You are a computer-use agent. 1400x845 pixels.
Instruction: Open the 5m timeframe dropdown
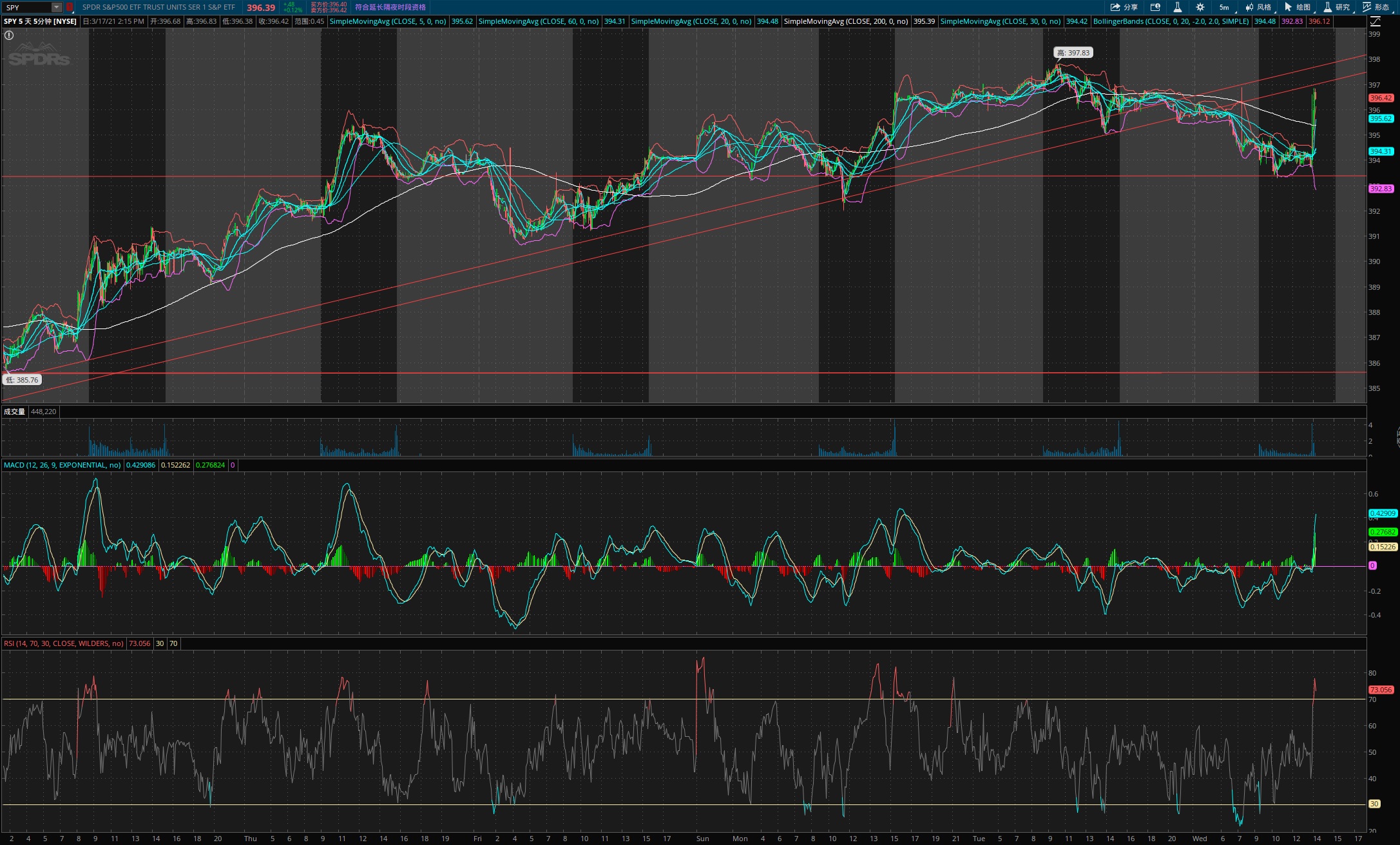1225,7
